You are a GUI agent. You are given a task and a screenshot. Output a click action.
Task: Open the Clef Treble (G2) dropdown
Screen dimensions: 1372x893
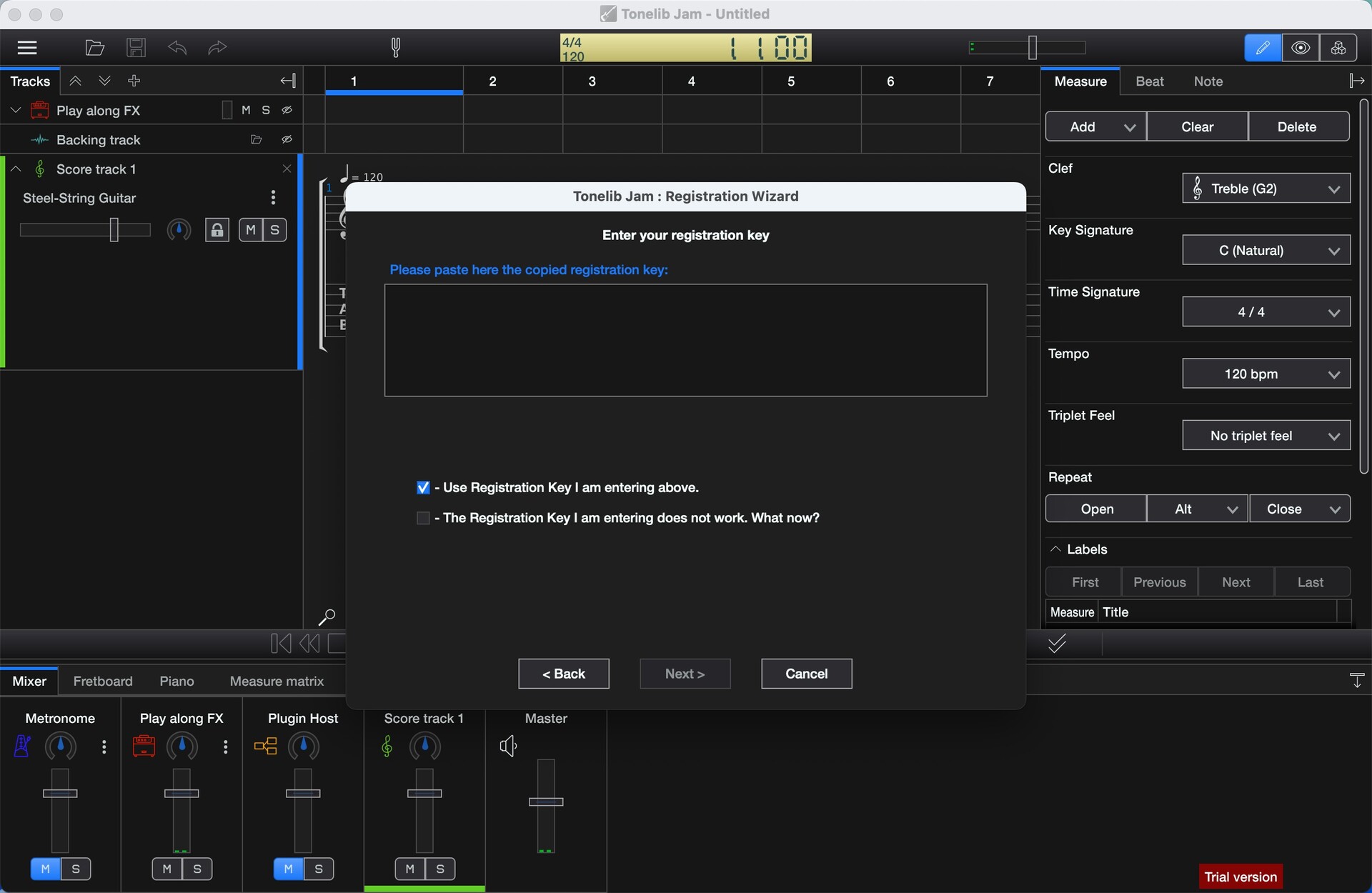click(1266, 189)
